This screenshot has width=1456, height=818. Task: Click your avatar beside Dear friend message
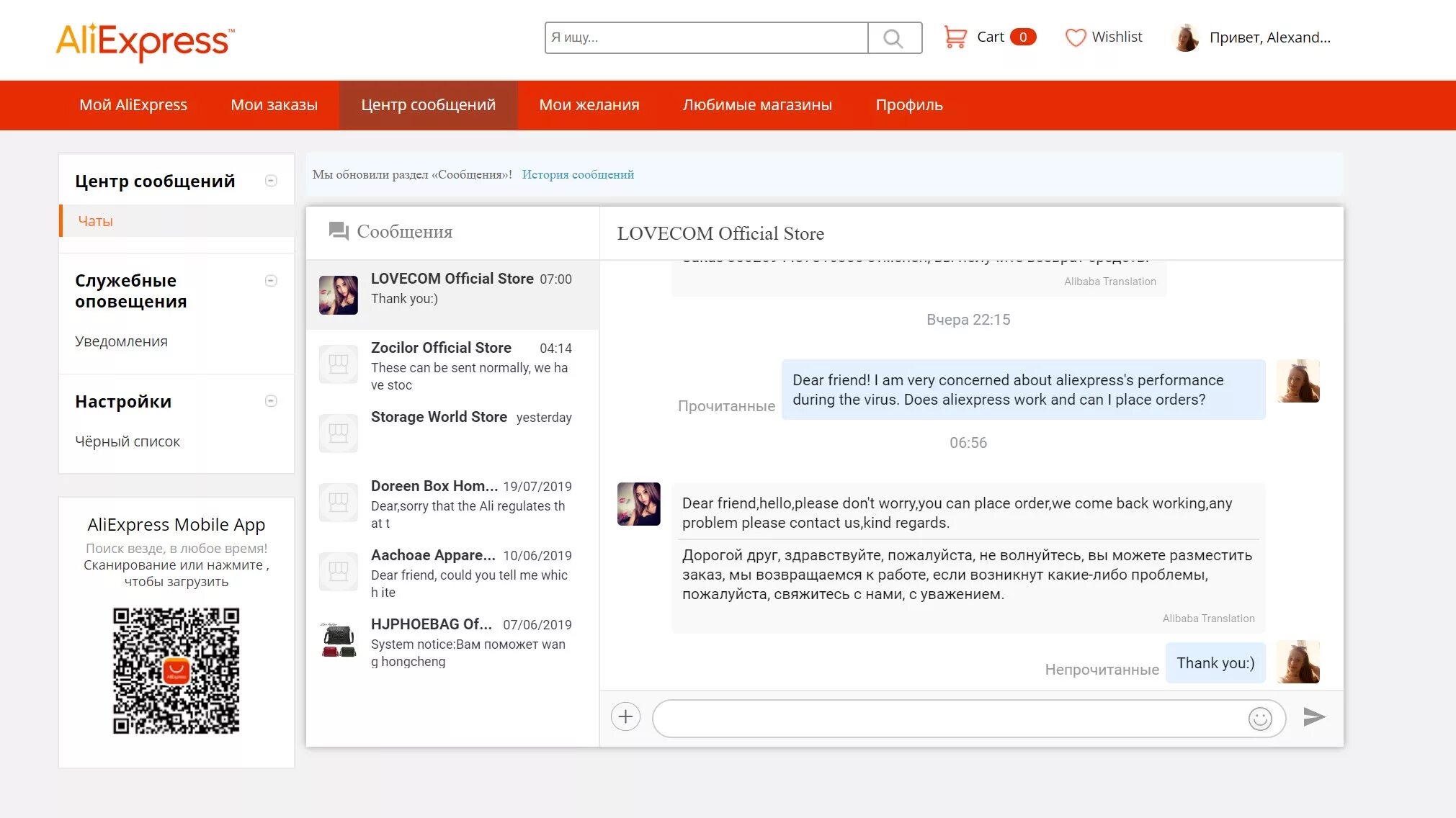1298,381
